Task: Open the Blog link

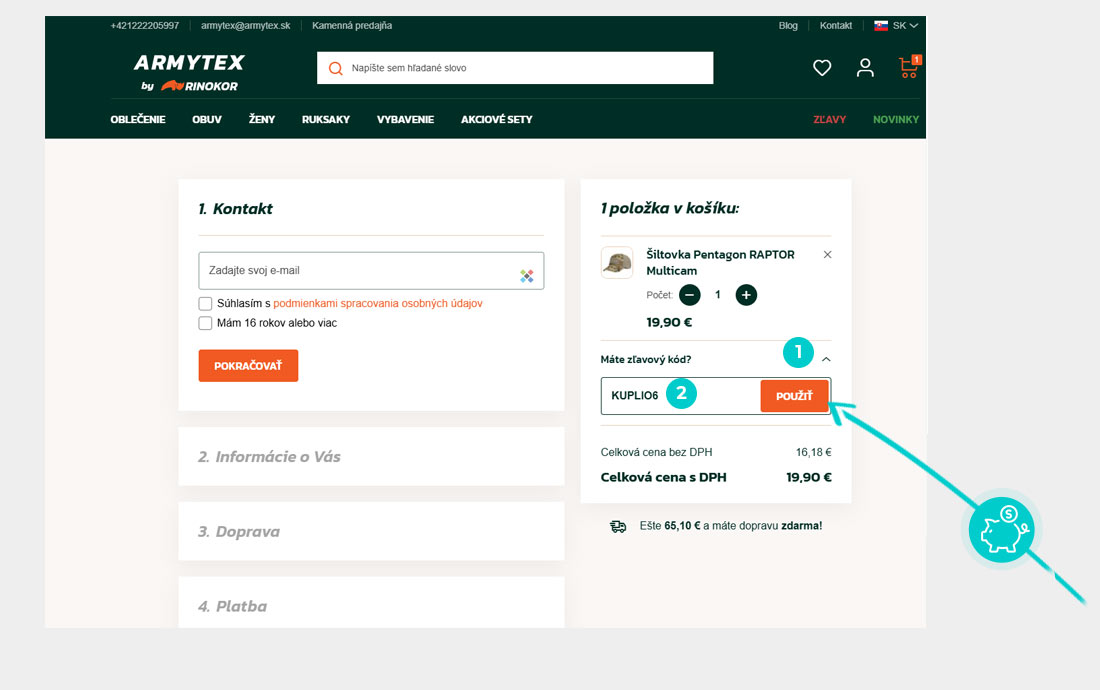Action: (x=788, y=25)
